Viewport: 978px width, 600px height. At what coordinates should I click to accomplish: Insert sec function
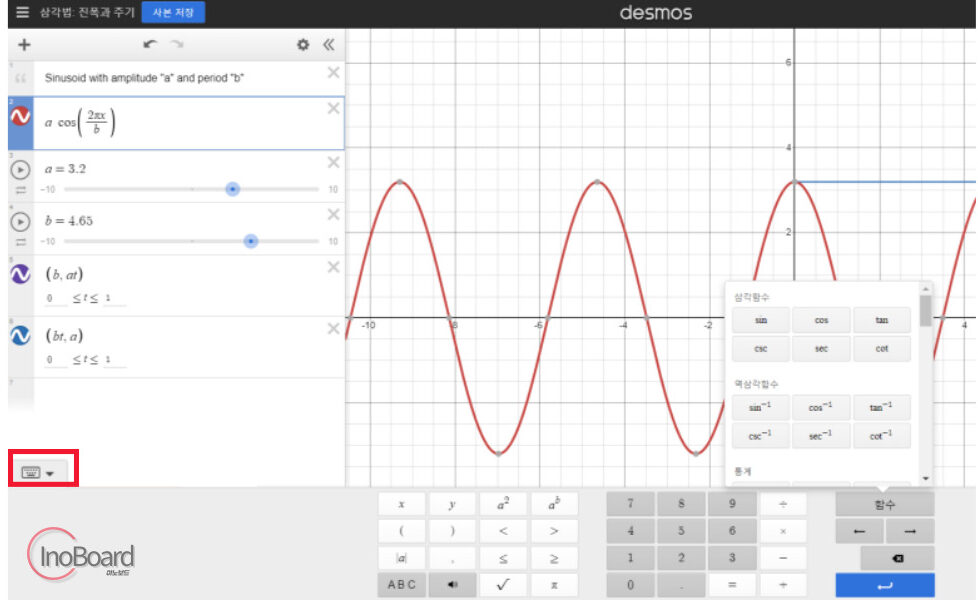821,349
